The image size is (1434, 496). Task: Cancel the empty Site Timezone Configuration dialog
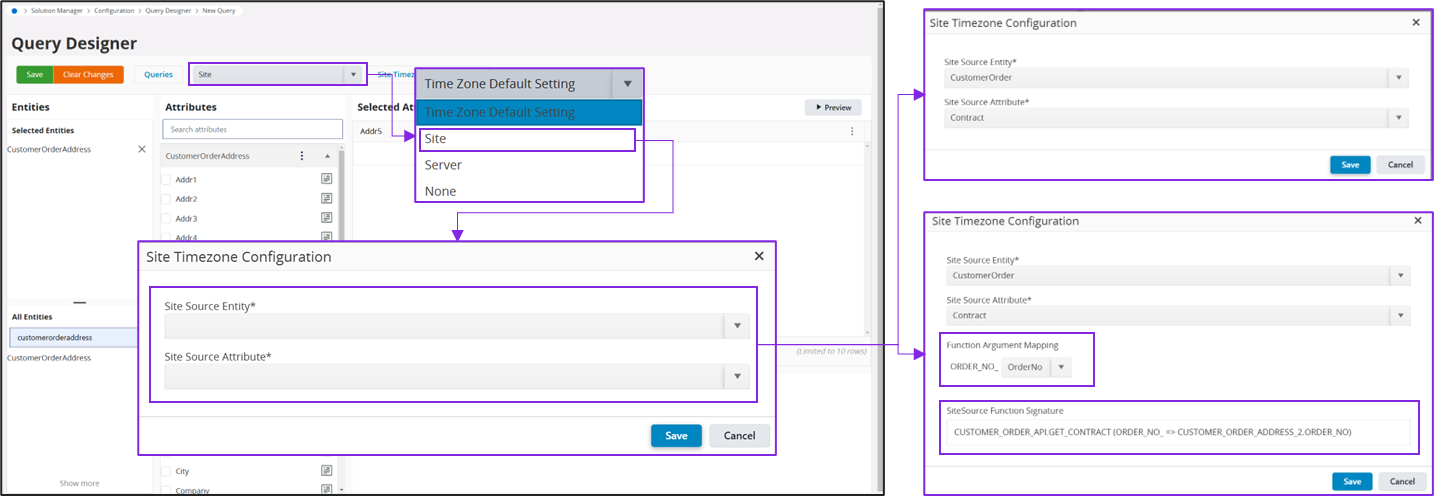coord(740,435)
